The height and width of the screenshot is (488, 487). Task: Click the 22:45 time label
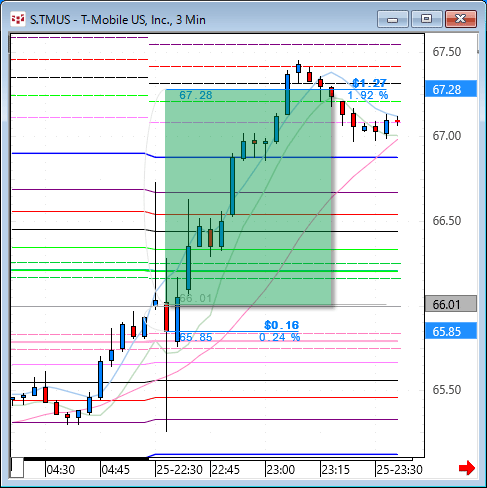click(226, 470)
